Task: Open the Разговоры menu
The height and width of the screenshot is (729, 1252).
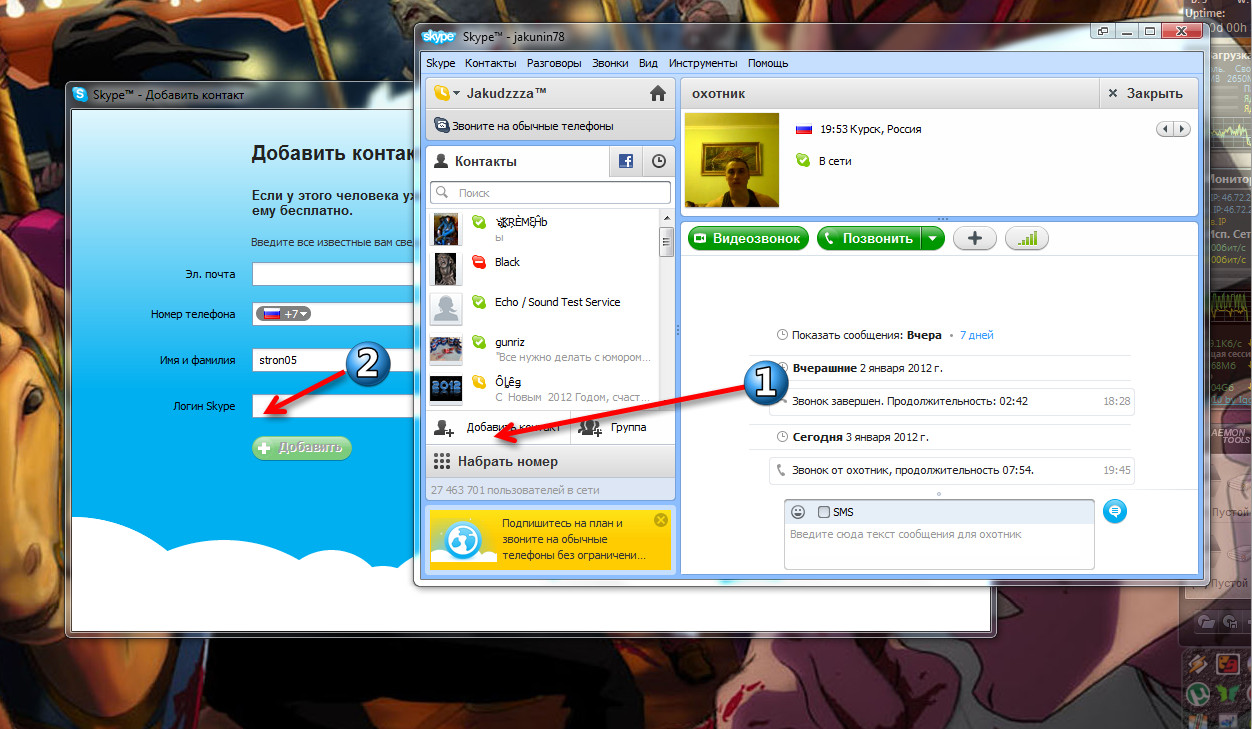Action: tap(554, 63)
